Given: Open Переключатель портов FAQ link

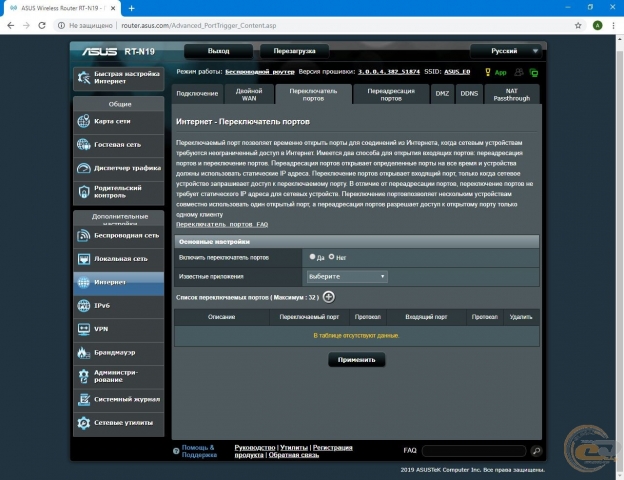Looking at the screenshot, I should tap(222, 224).
